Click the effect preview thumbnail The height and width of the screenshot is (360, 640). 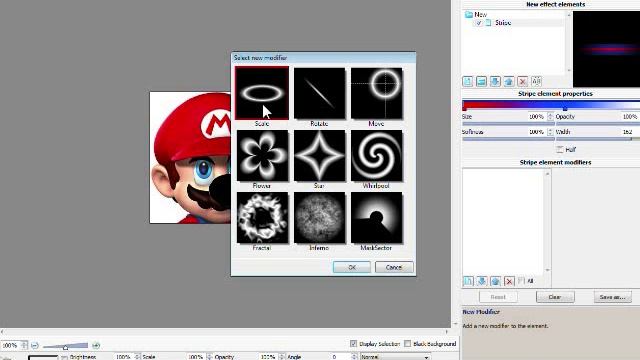click(x=606, y=49)
